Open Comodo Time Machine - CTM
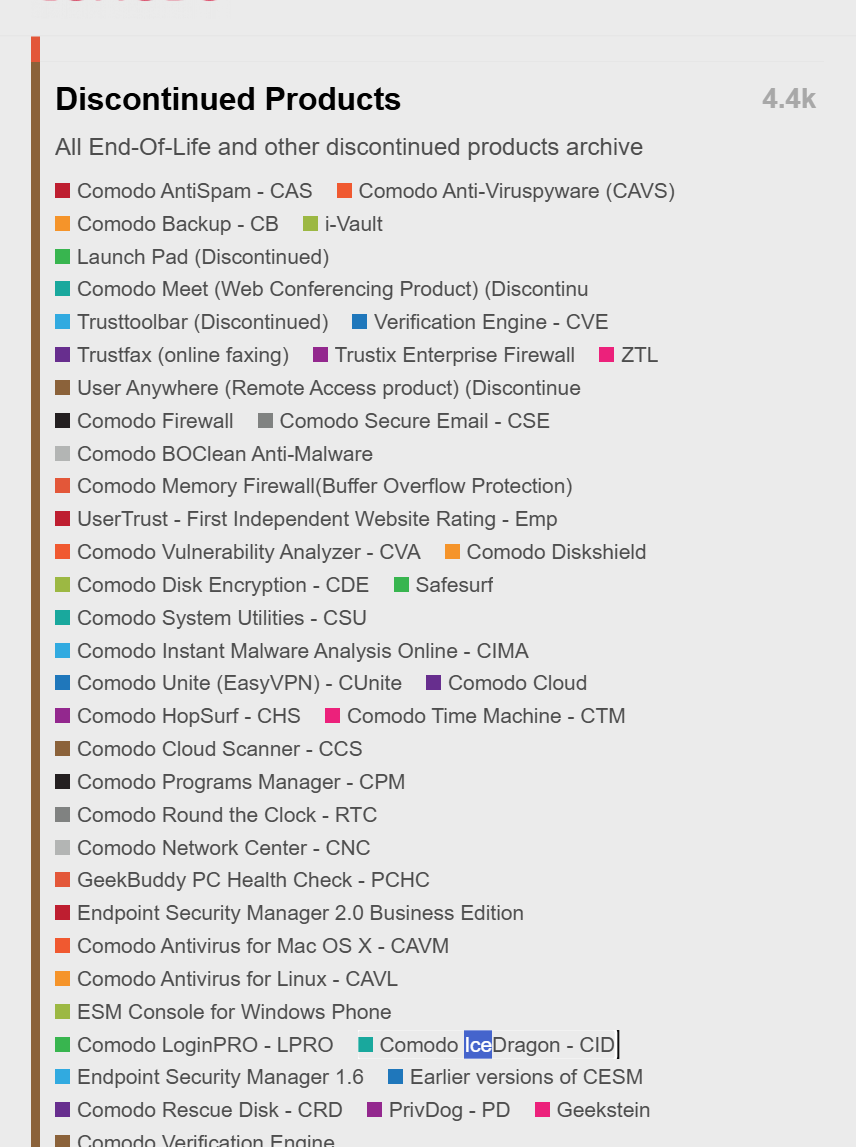 [x=486, y=716]
